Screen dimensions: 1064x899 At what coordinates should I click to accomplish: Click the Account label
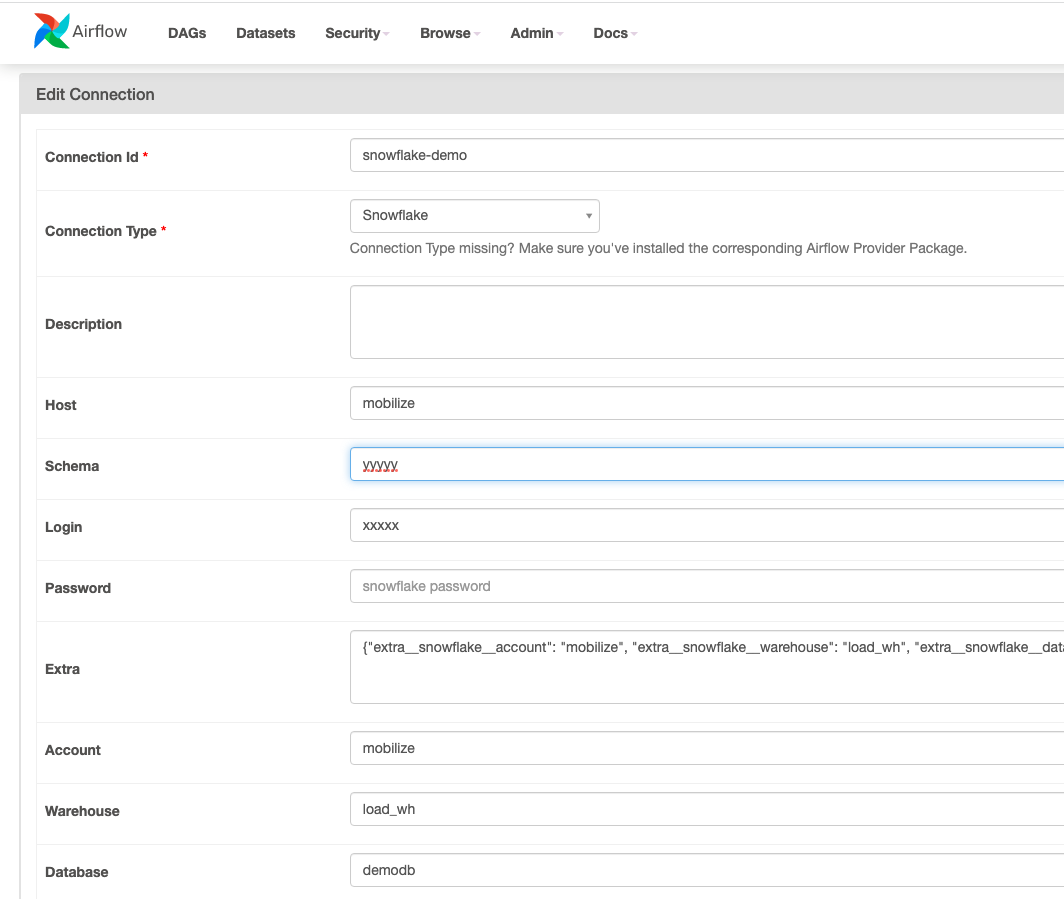click(x=73, y=750)
